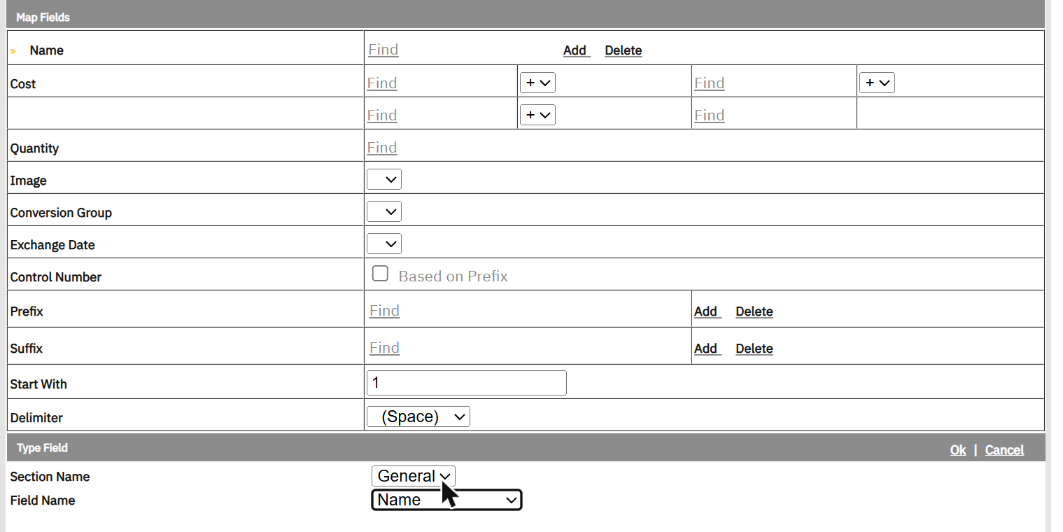Click the Image row label

point(28,181)
